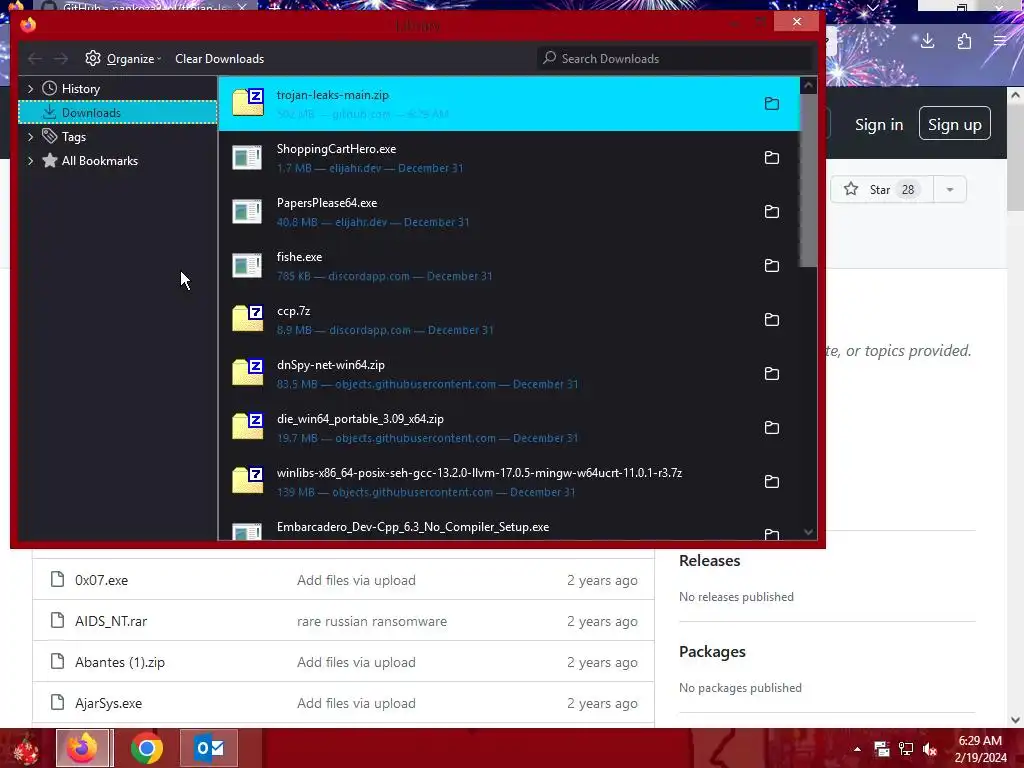
Task: Click the taskbar clock showing 6:29 AM
Action: (x=980, y=749)
